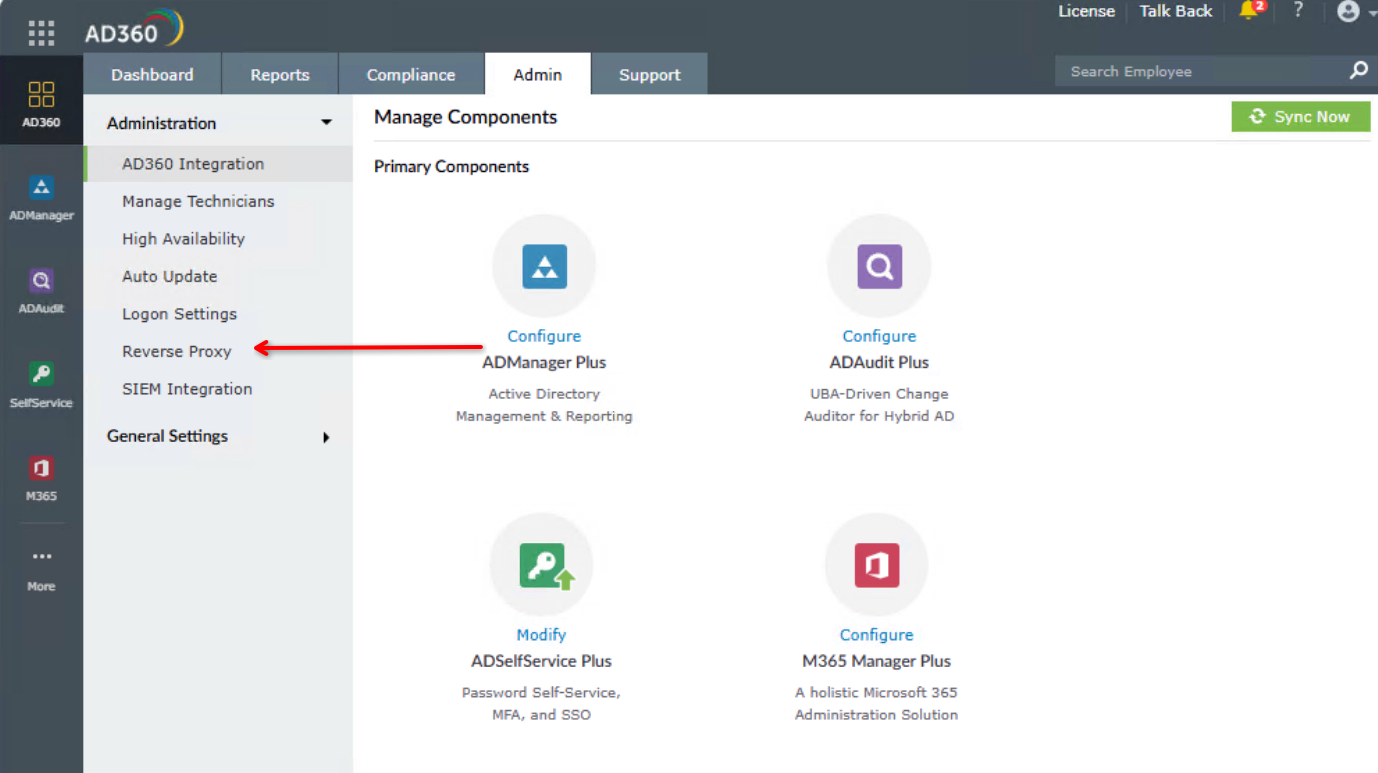Image resolution: width=1378 pixels, height=773 pixels.
Task: Show more products via More ellipsis
Action: tap(41, 569)
